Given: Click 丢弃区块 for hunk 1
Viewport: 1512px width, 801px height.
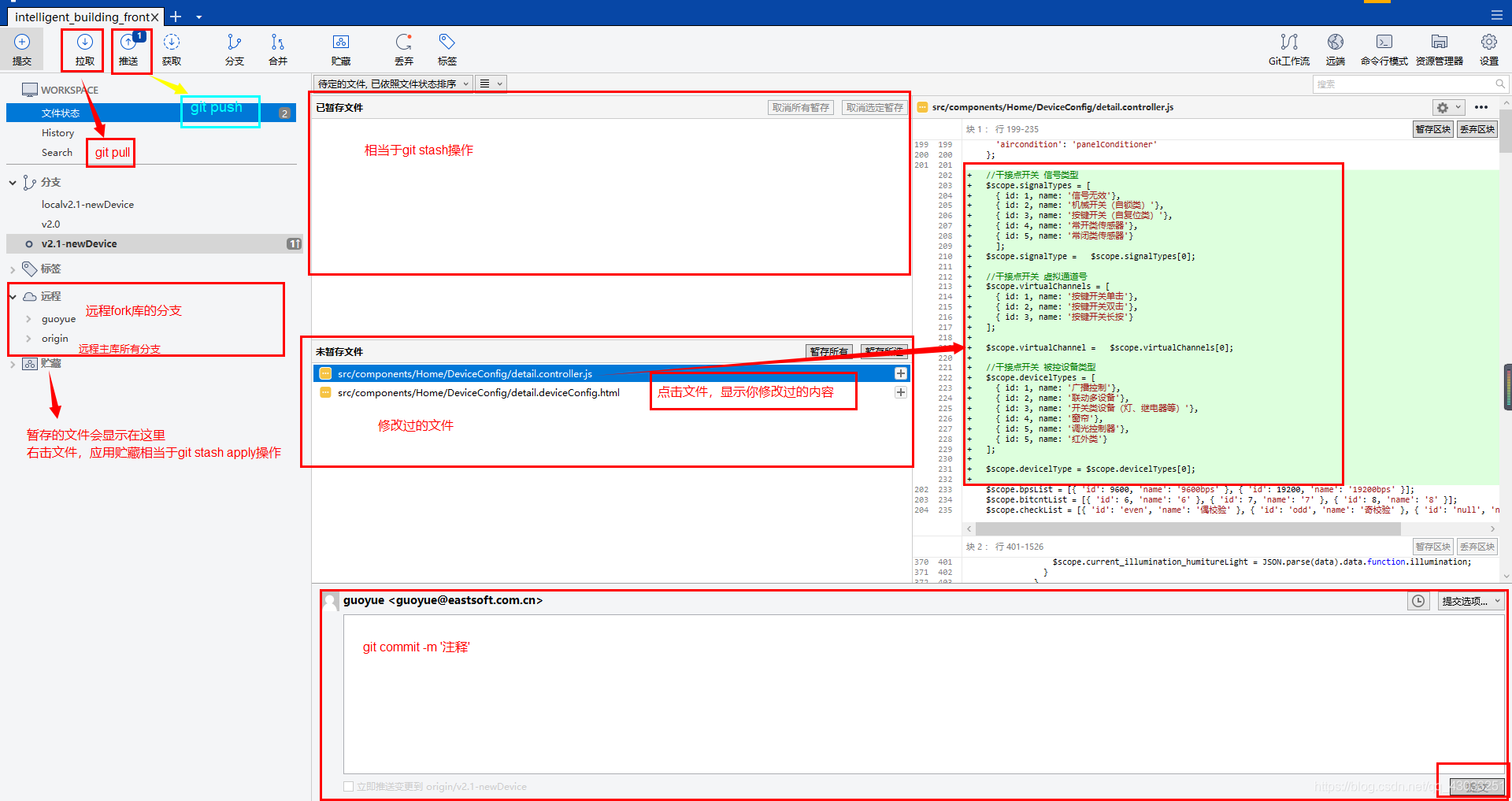Looking at the screenshot, I should coord(1477,129).
